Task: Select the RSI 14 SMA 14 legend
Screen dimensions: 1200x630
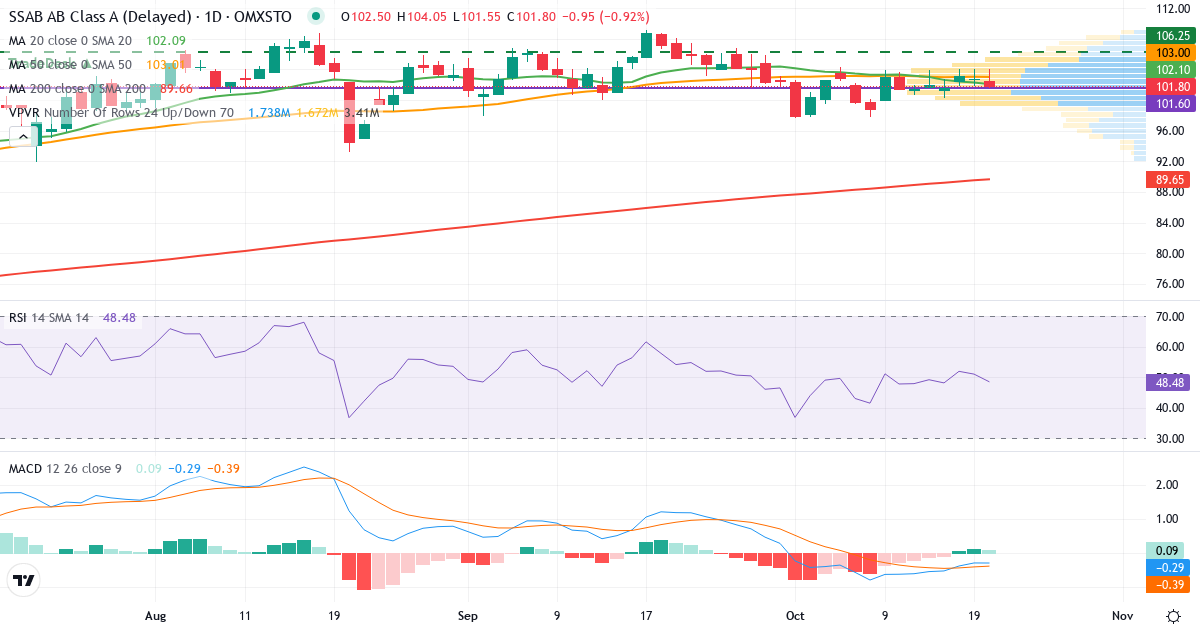Action: point(49,318)
